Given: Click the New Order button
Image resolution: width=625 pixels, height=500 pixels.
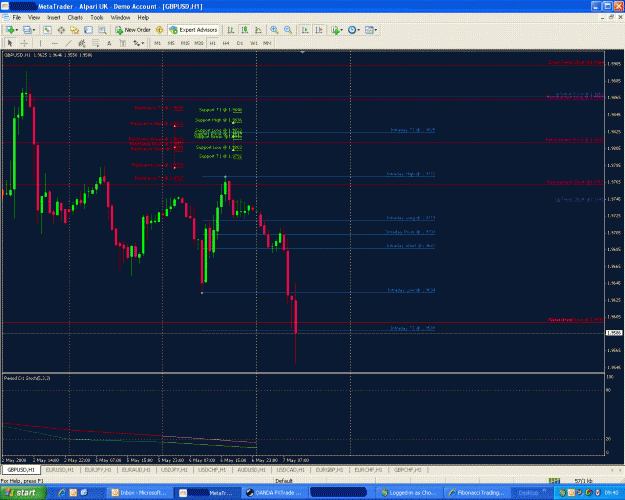Looking at the screenshot, I should point(133,30).
